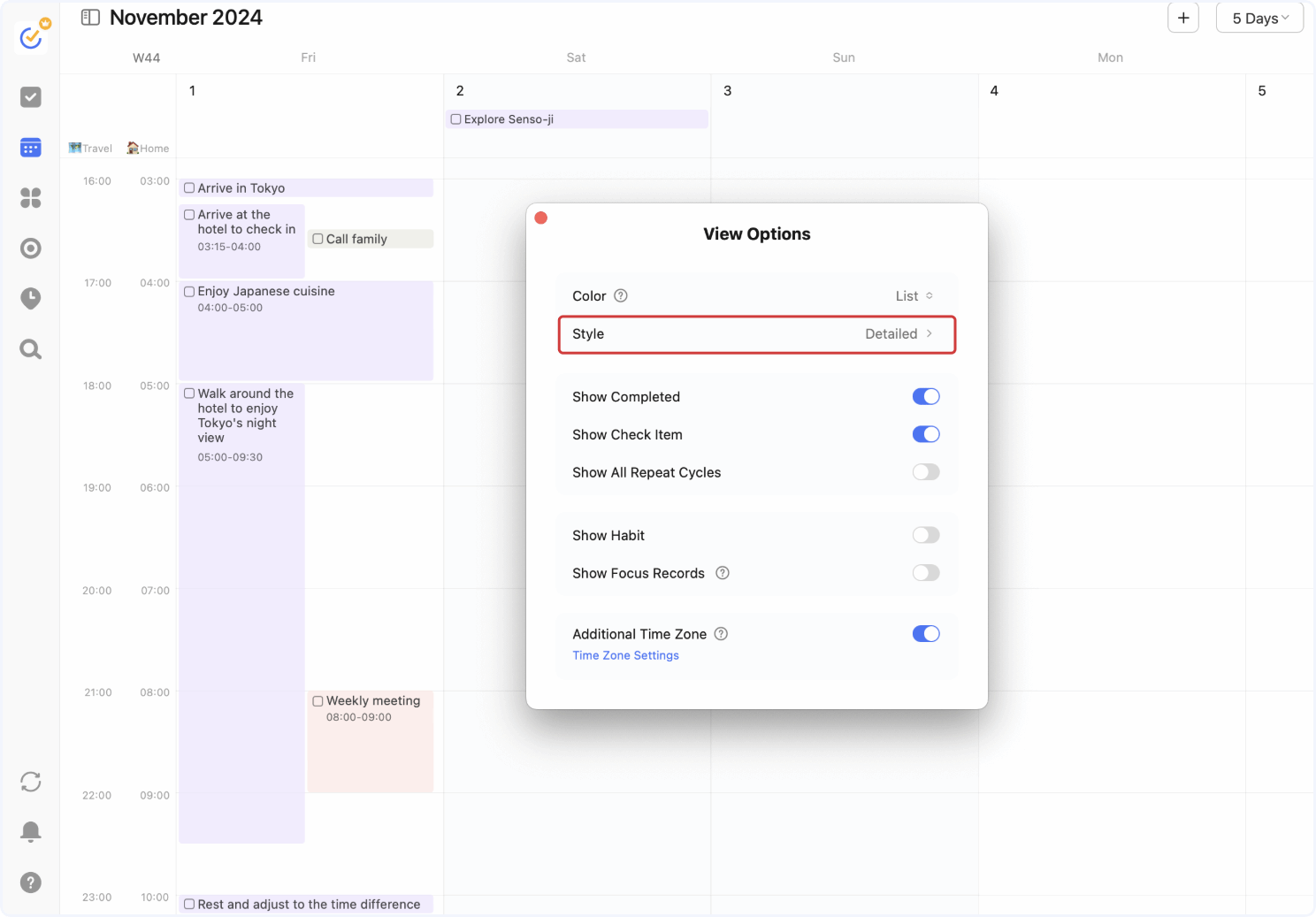Expand the Style Detailed option

(x=757, y=334)
